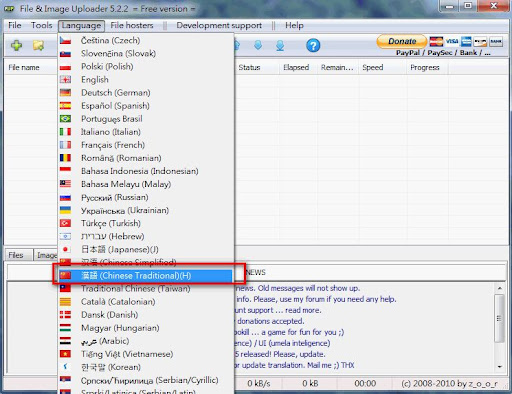Click the Bank payment icon

coord(496,42)
